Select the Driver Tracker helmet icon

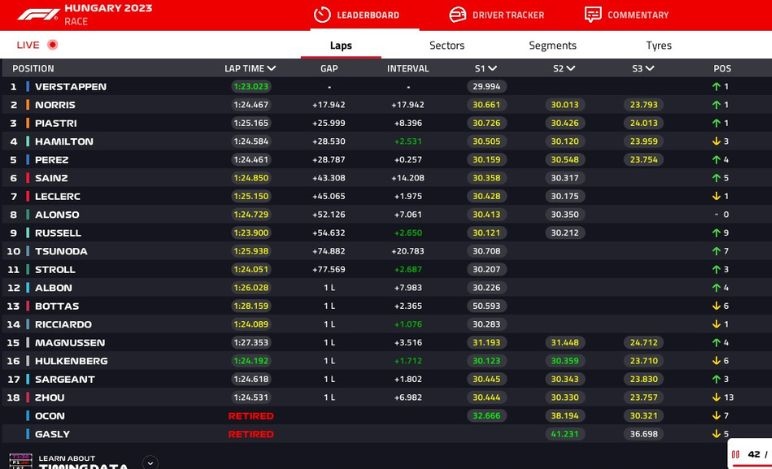pos(457,15)
